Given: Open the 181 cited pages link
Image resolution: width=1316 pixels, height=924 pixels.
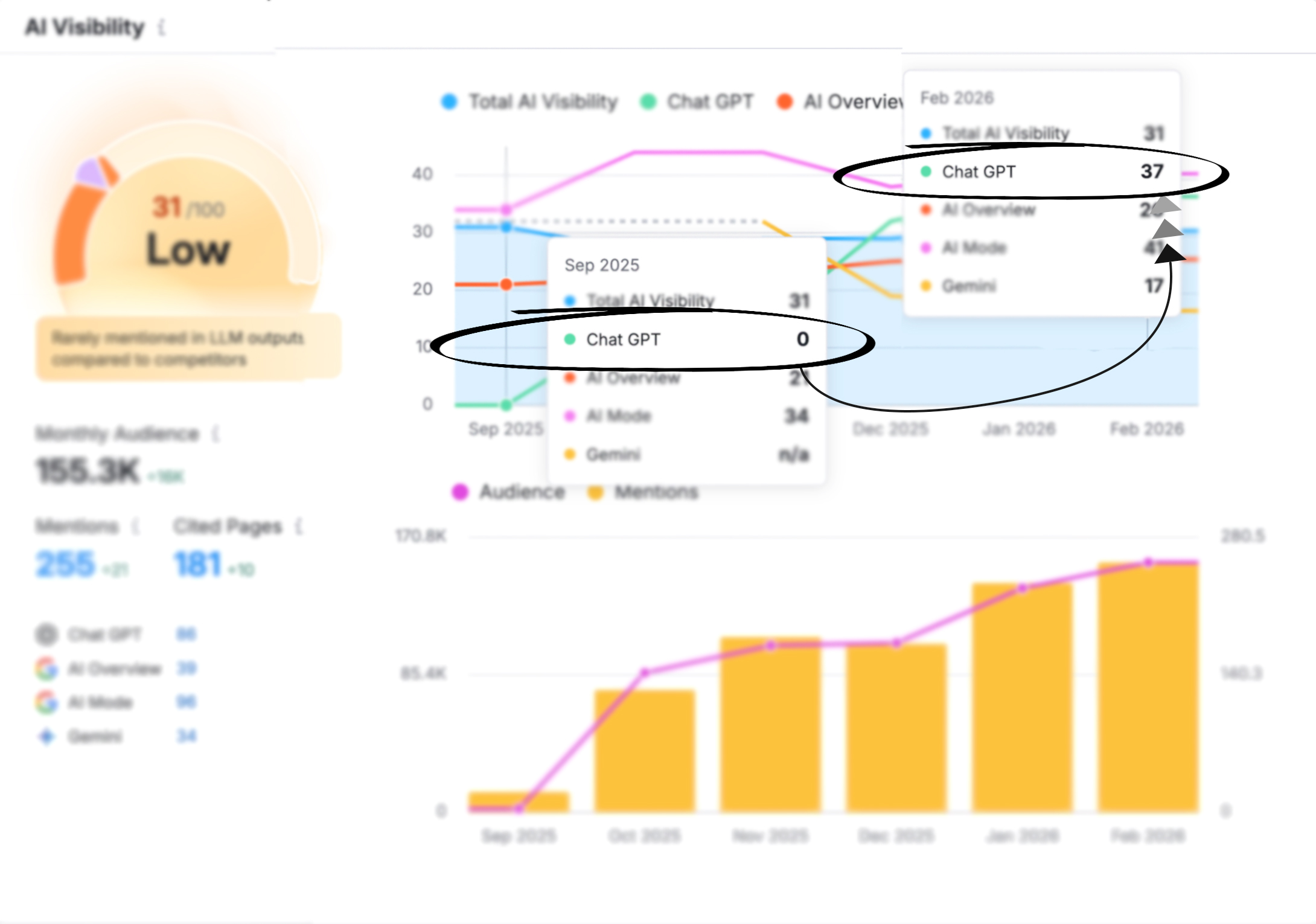Looking at the screenshot, I should pyautogui.click(x=197, y=565).
